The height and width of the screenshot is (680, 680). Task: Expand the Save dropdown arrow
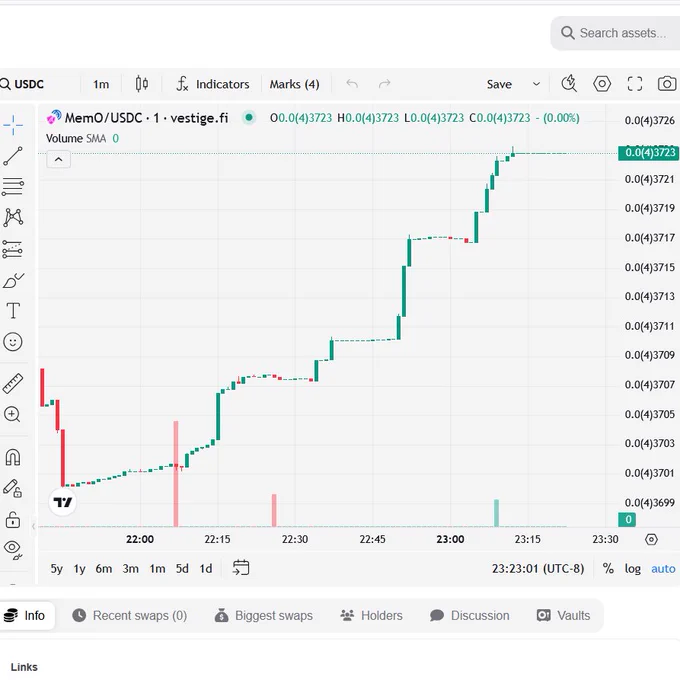pos(536,84)
